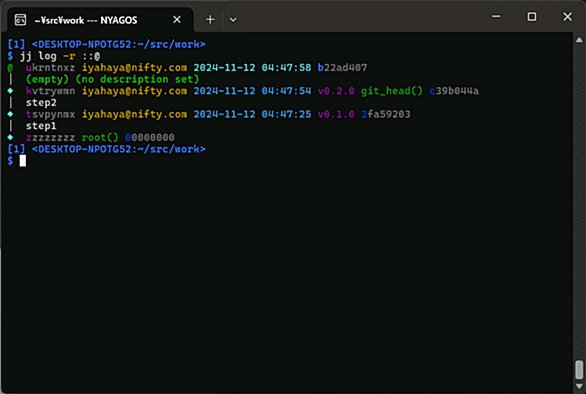Screen dimensions: 586x394
Task: Click change ID tsvpynmx
Action: click(50, 114)
